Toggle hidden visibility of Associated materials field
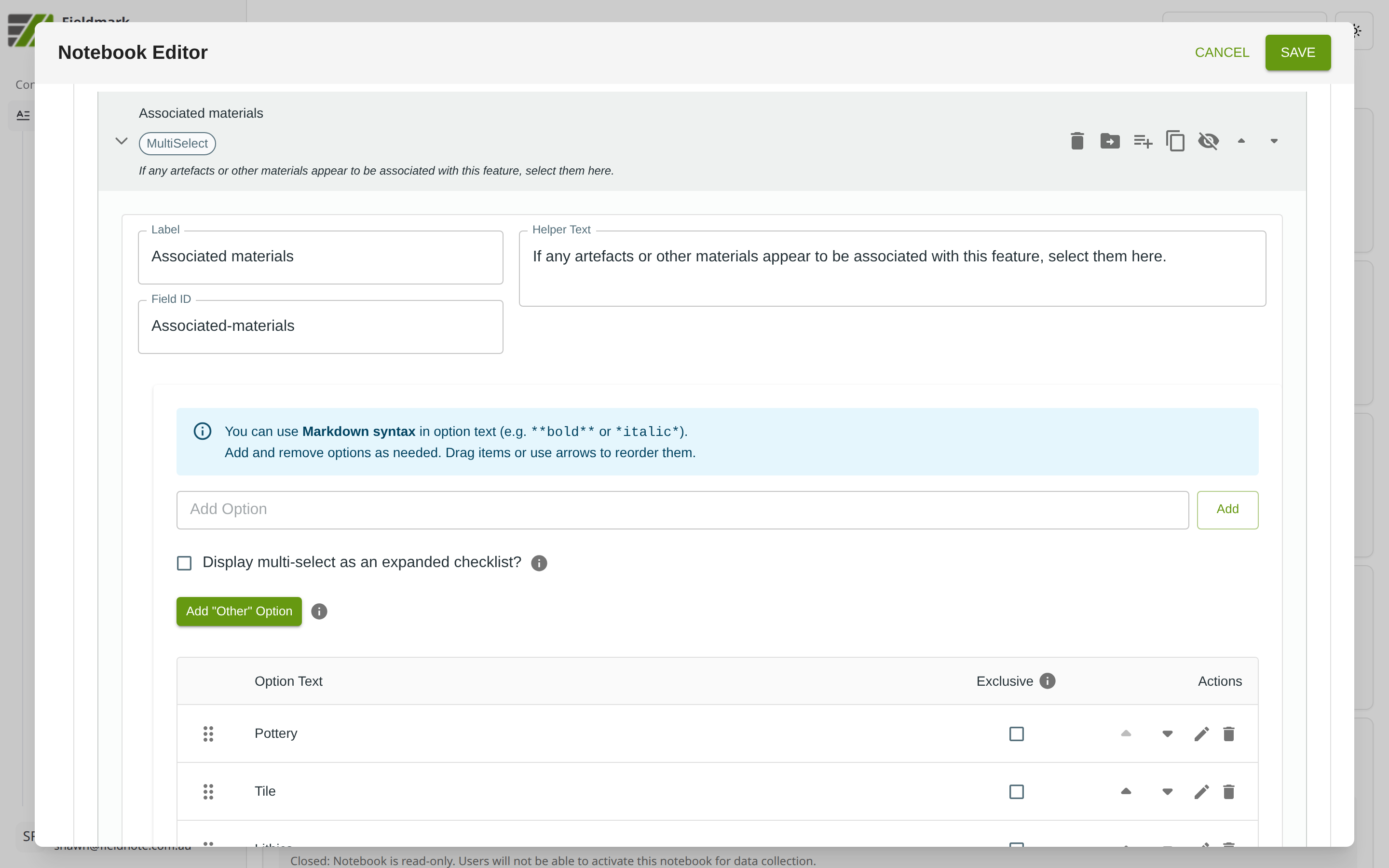This screenshot has width=1389, height=868. click(1208, 141)
